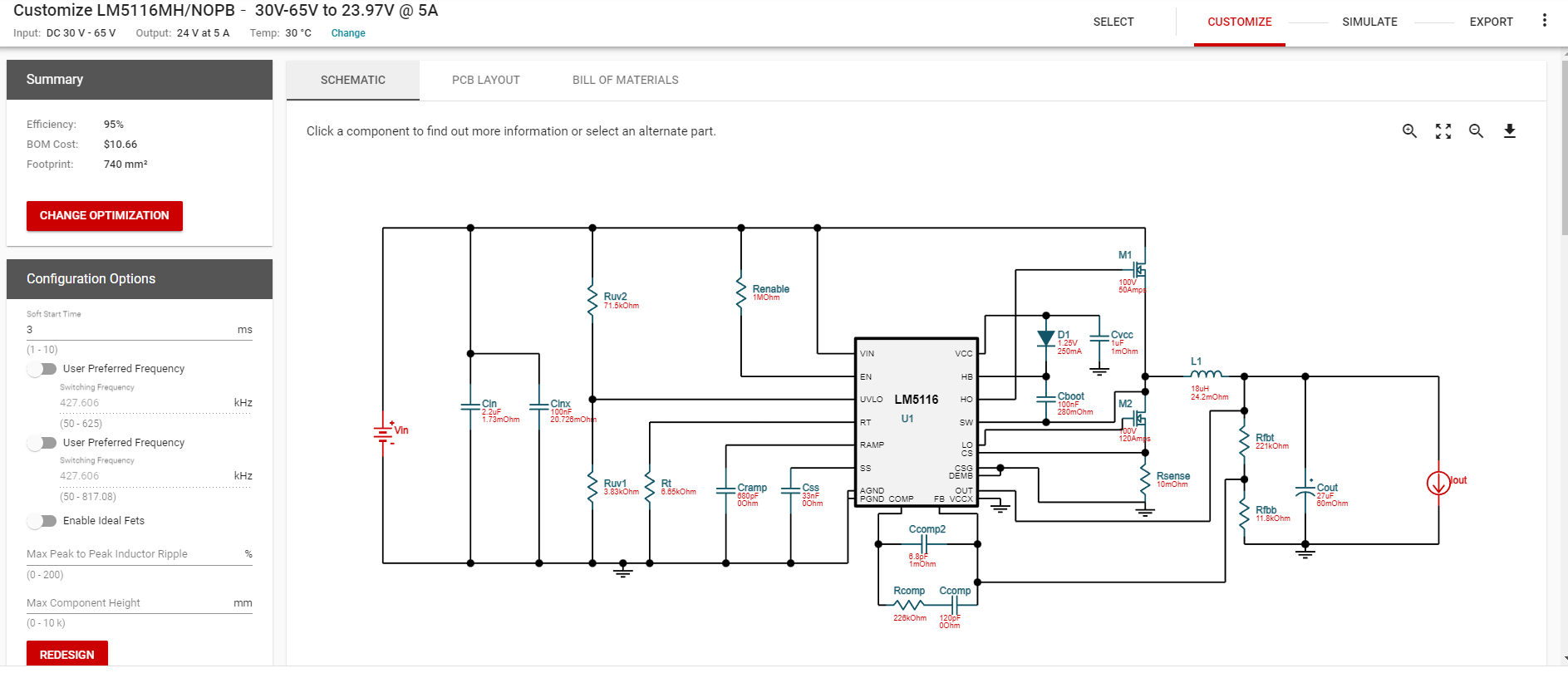
Task: Zoom in on the schematic
Action: (1409, 131)
